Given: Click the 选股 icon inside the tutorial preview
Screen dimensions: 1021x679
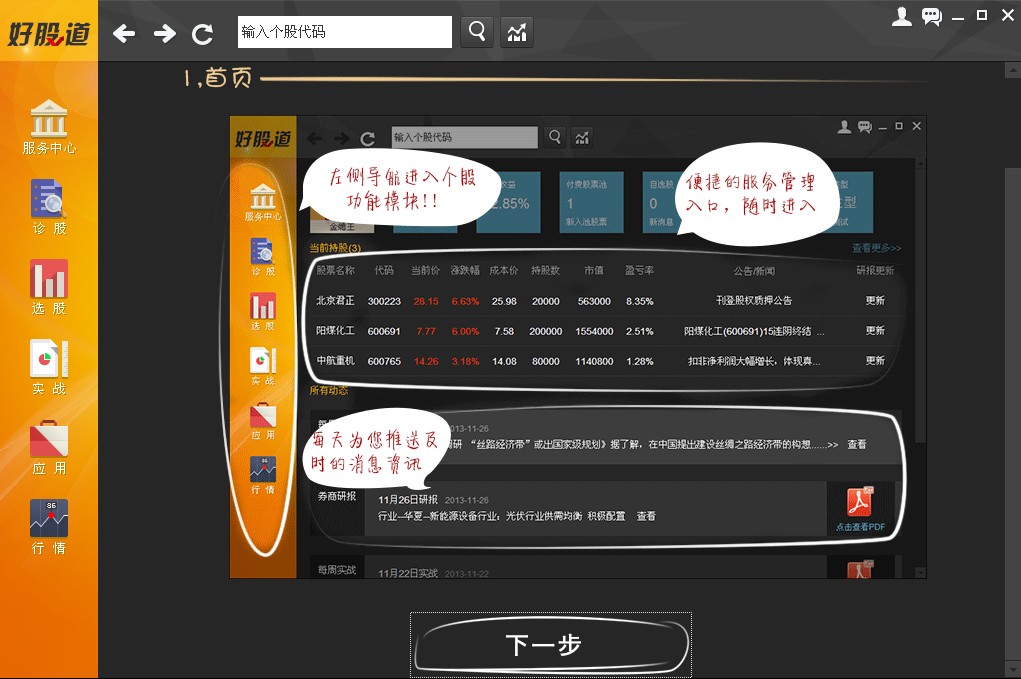Looking at the screenshot, I should coord(263,312).
